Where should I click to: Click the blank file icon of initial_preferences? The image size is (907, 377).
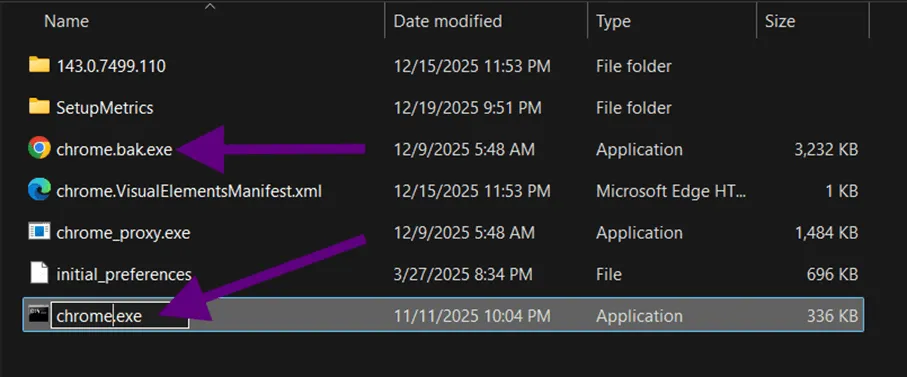tap(39, 273)
